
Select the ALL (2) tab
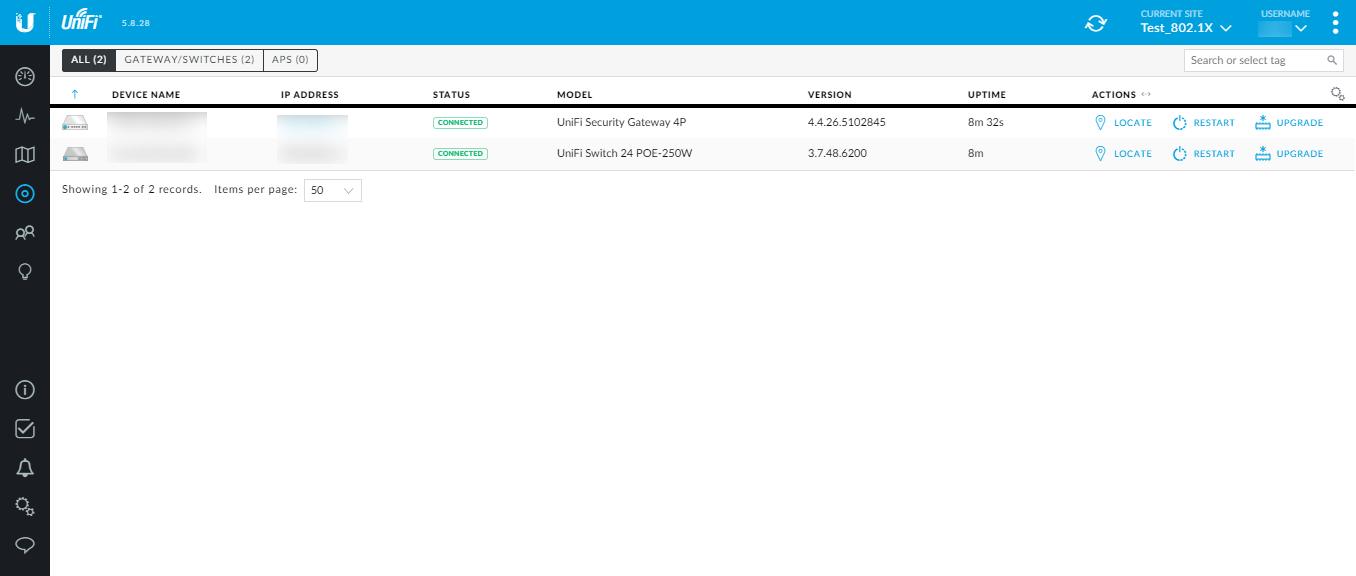(x=89, y=60)
